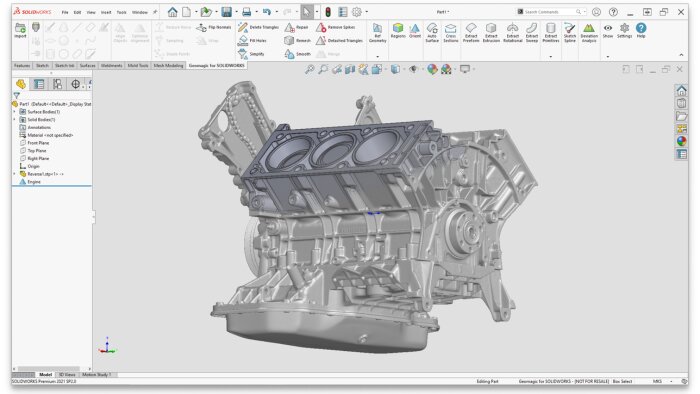The width and height of the screenshot is (700, 394).
Task: Select Material <not specified> item
Action: tap(46, 135)
